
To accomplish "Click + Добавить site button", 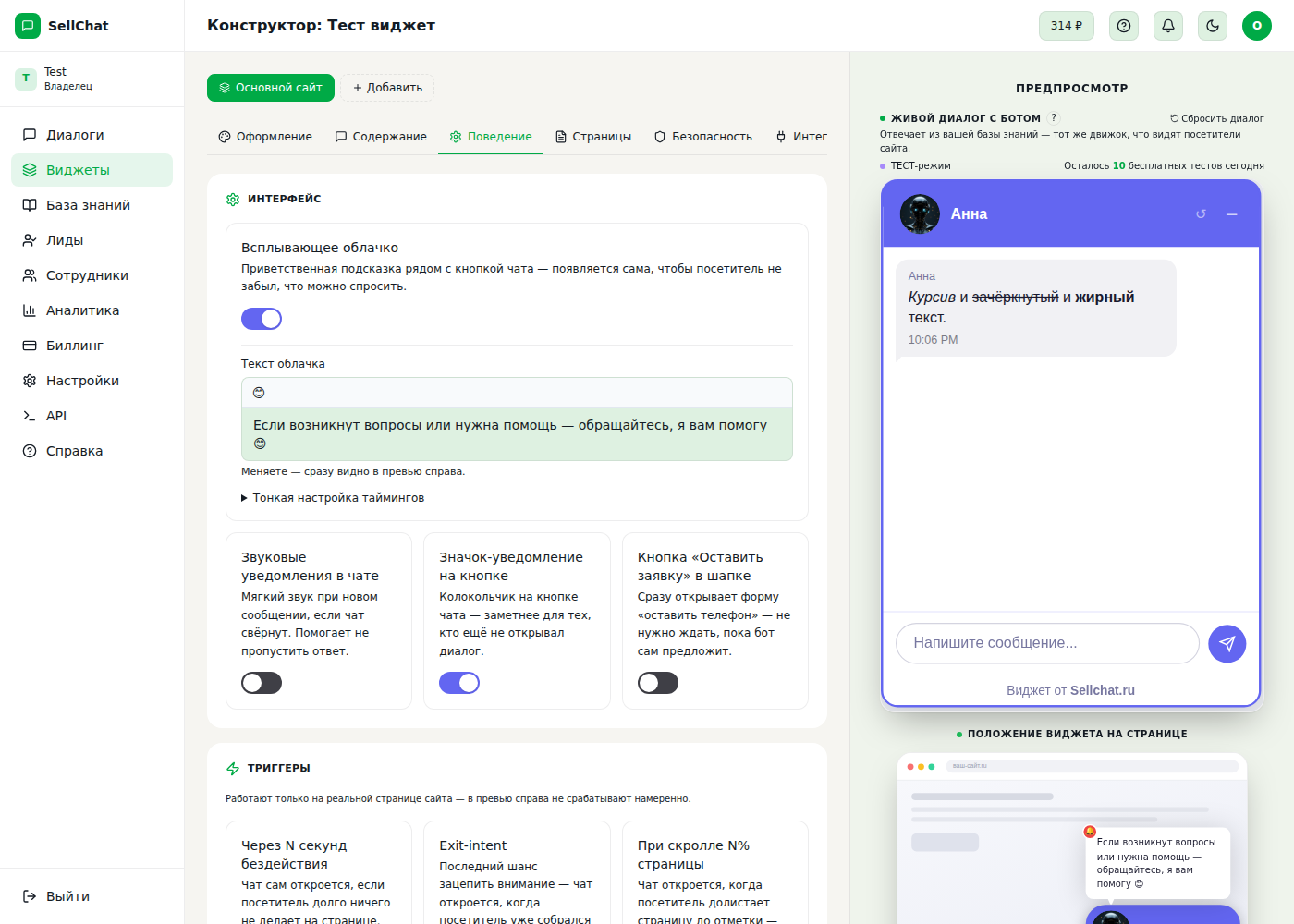I will click(x=387, y=88).
